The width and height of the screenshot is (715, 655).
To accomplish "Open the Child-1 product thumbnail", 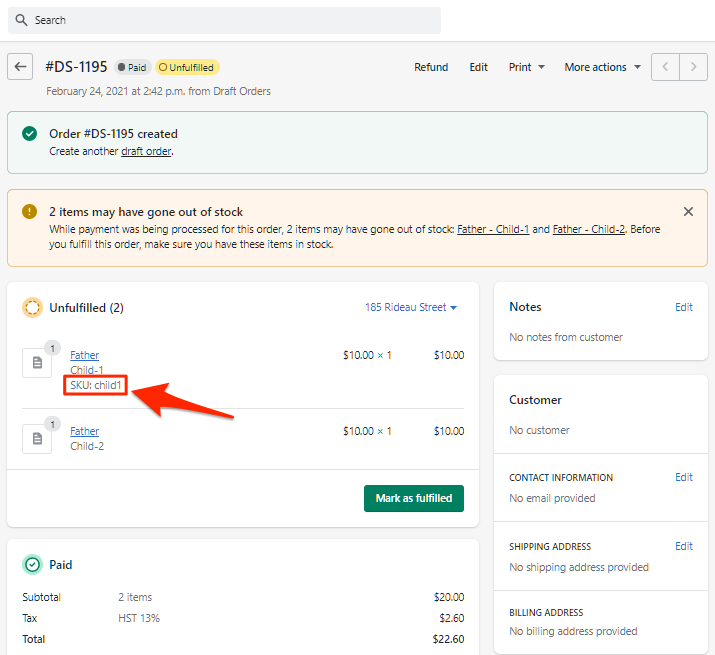I will [x=37, y=363].
